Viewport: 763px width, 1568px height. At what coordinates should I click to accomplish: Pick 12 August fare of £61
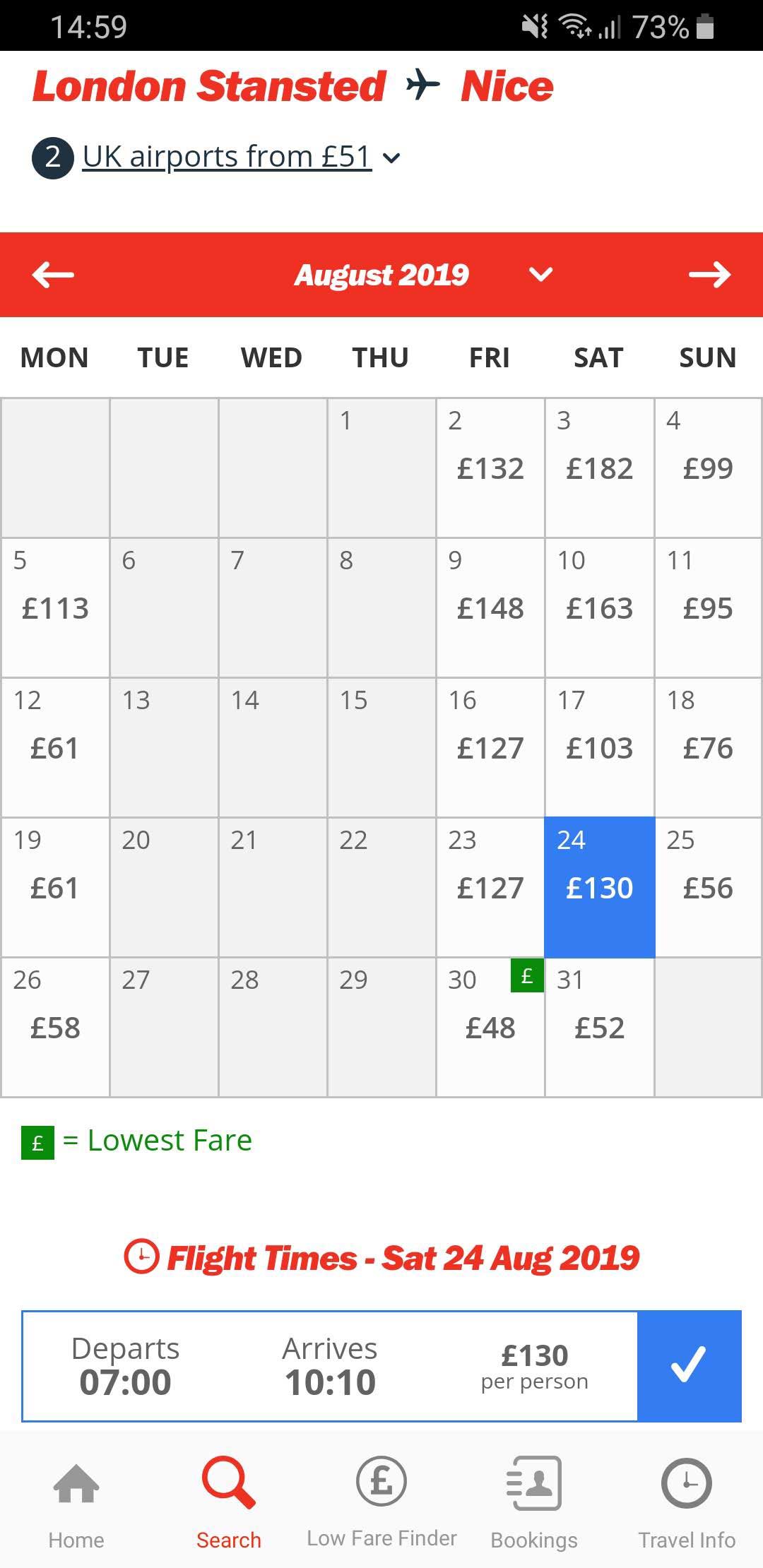click(55, 747)
